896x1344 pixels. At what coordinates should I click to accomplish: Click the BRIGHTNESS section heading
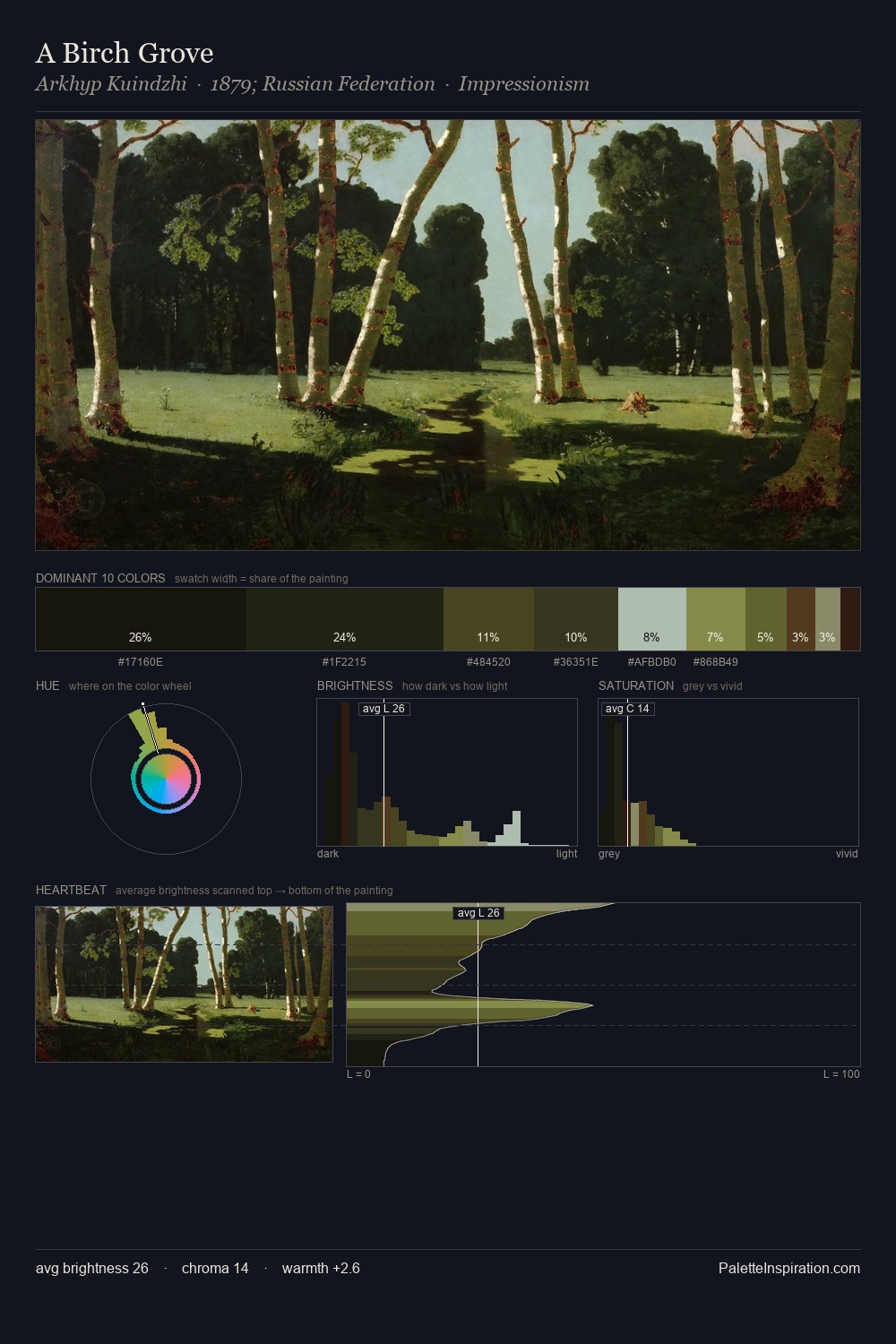coord(355,686)
